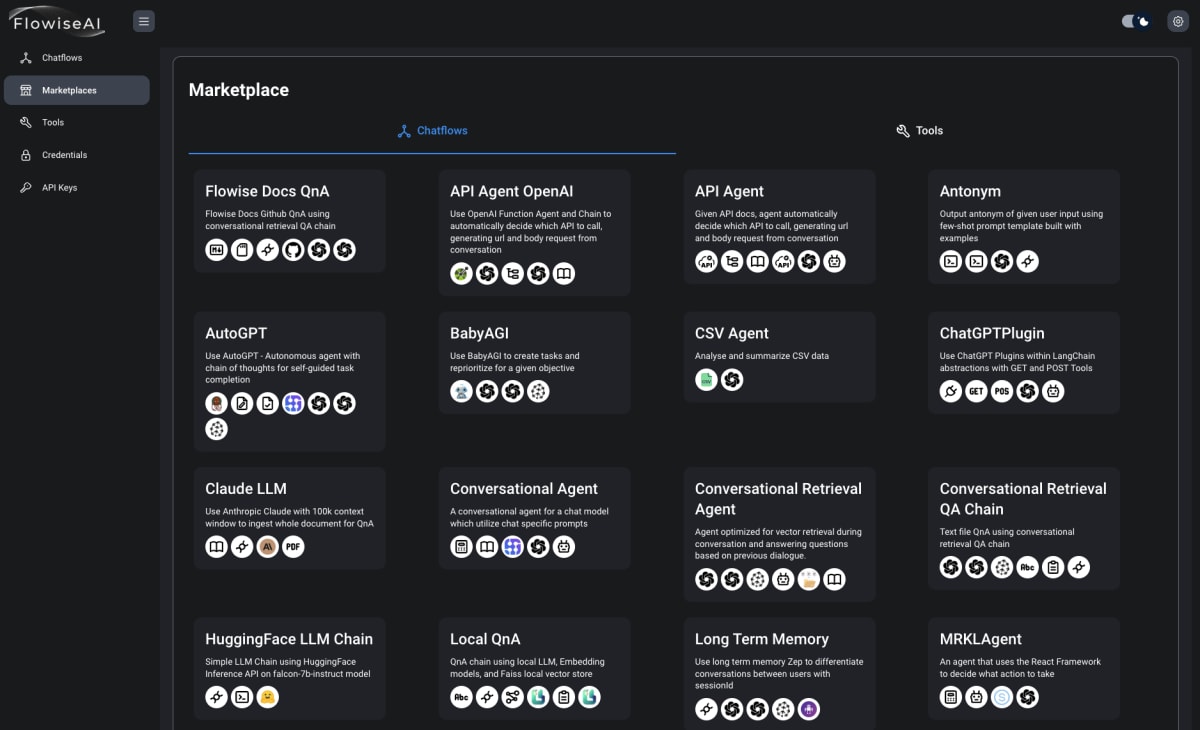Click the FlowiseAI logo
1200x730 pixels.
[x=58, y=21]
